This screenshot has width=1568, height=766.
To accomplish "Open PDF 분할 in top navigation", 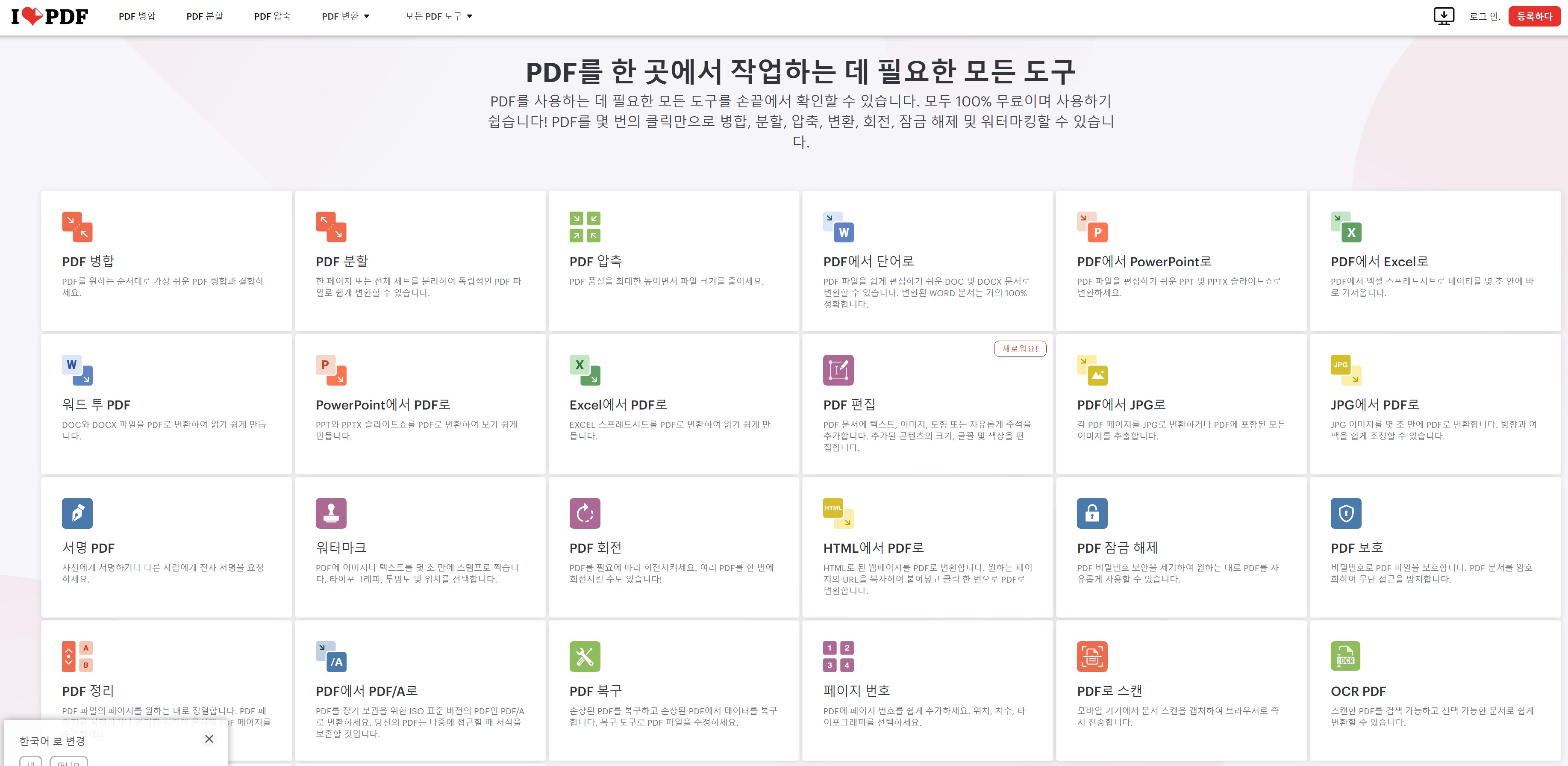I will (x=205, y=16).
